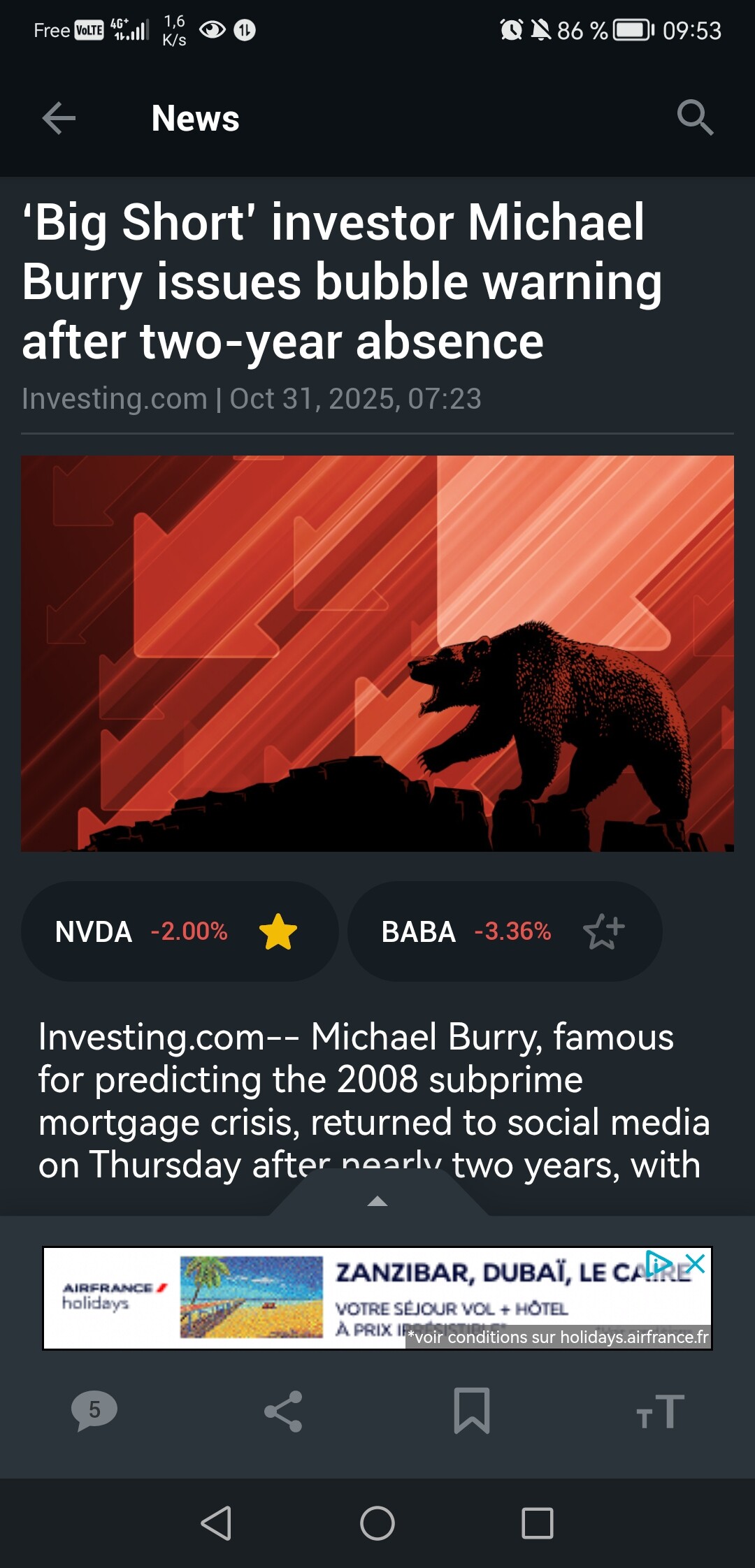
Task: Remove NVDA from watchlist using the star
Action: [278, 931]
